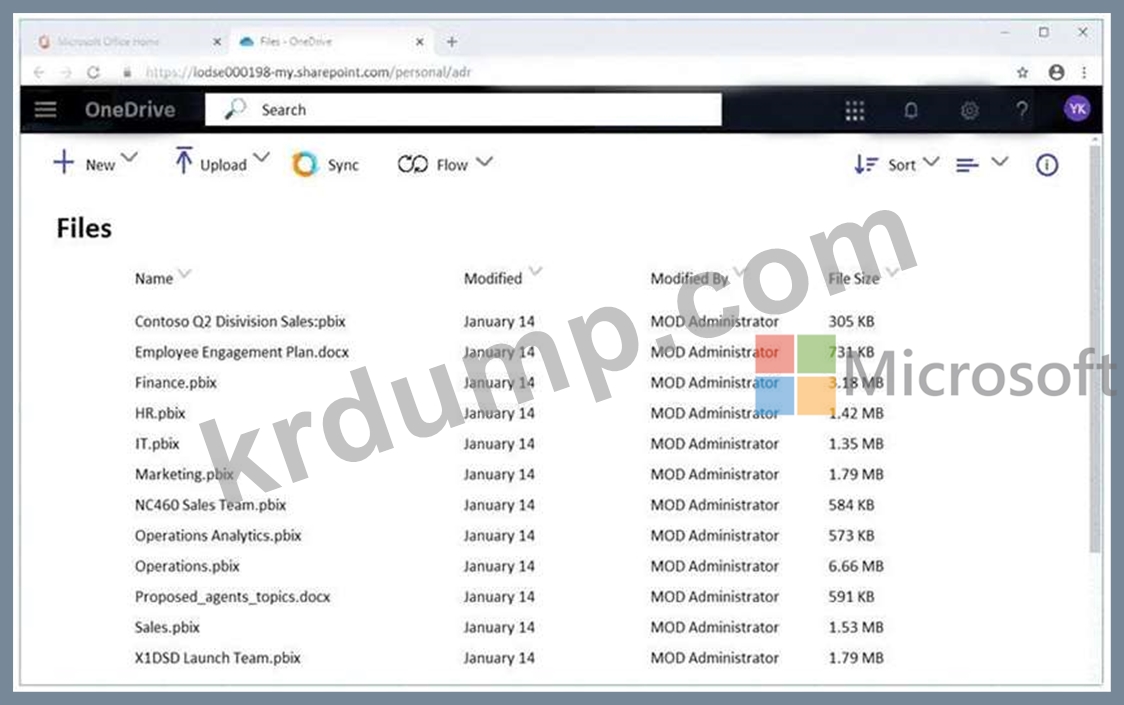Switch to Files - OneDrive tab

pyautogui.click(x=331, y=42)
